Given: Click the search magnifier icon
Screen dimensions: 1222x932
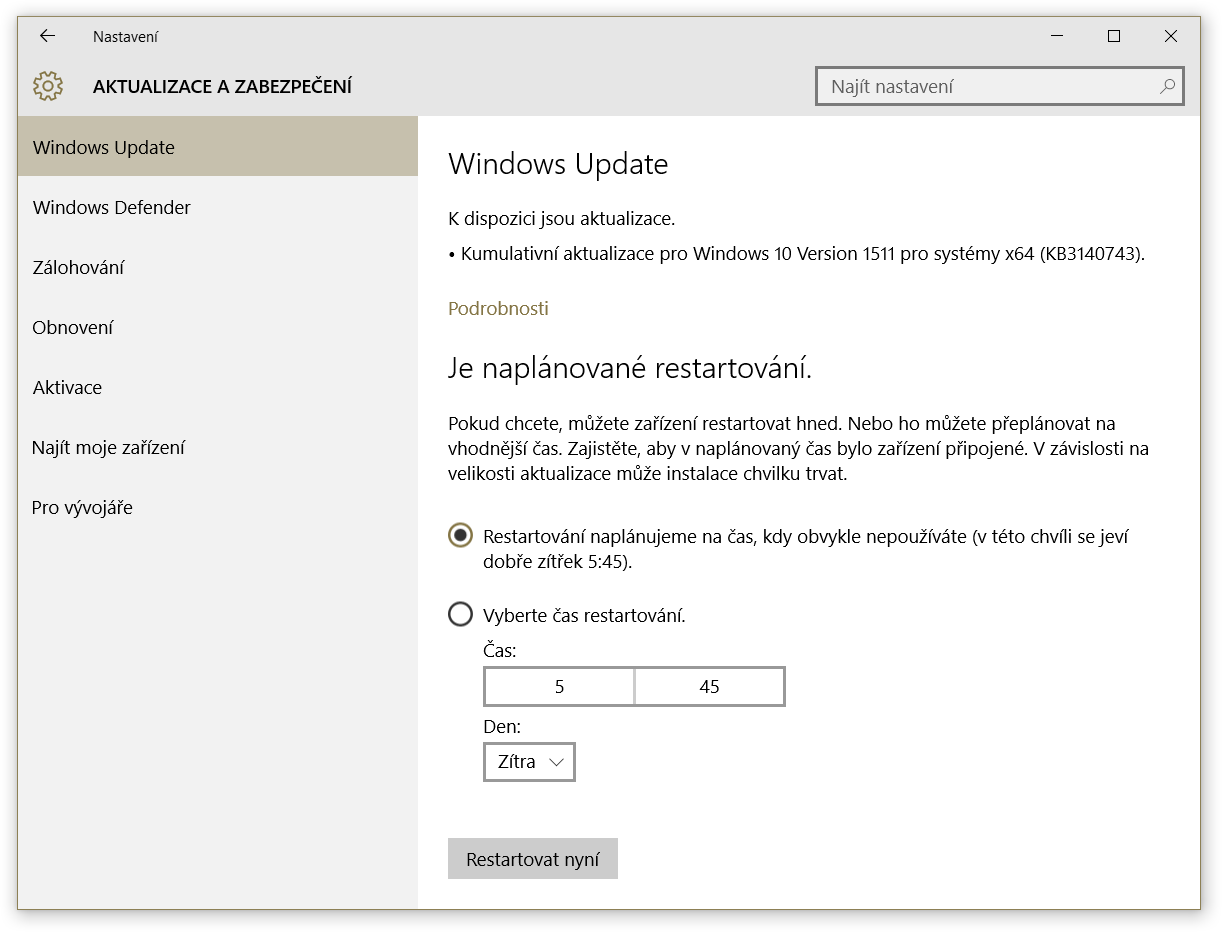Looking at the screenshot, I should (x=1167, y=87).
